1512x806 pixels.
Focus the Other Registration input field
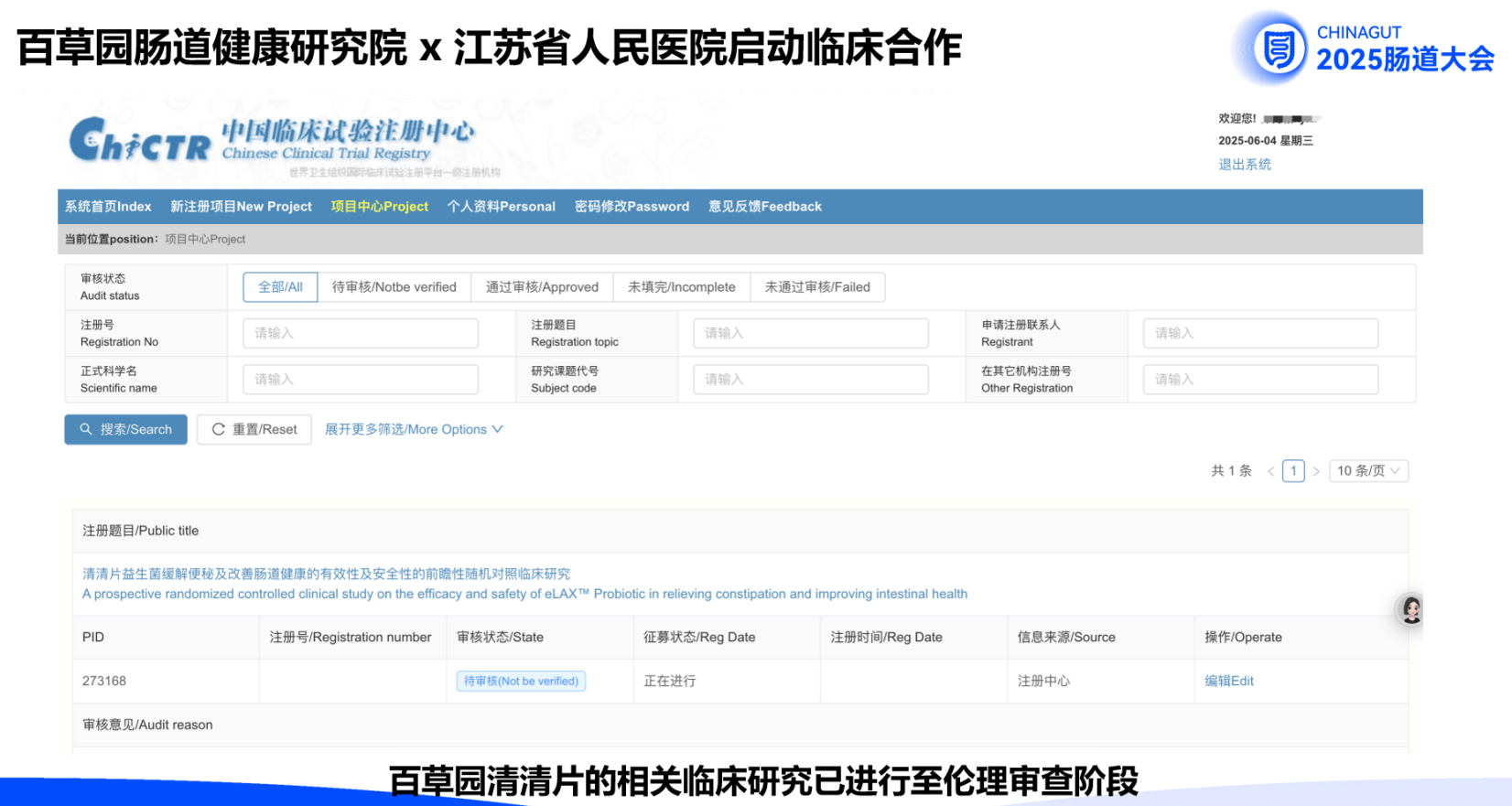(x=1261, y=380)
